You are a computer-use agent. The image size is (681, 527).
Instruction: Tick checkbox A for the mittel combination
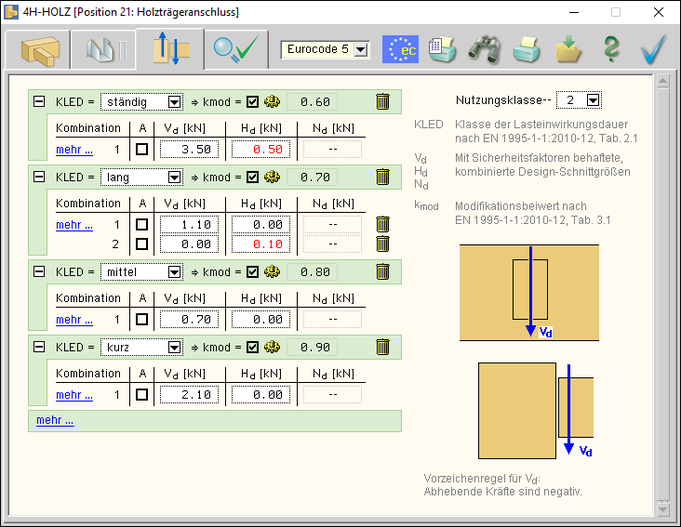(142, 320)
